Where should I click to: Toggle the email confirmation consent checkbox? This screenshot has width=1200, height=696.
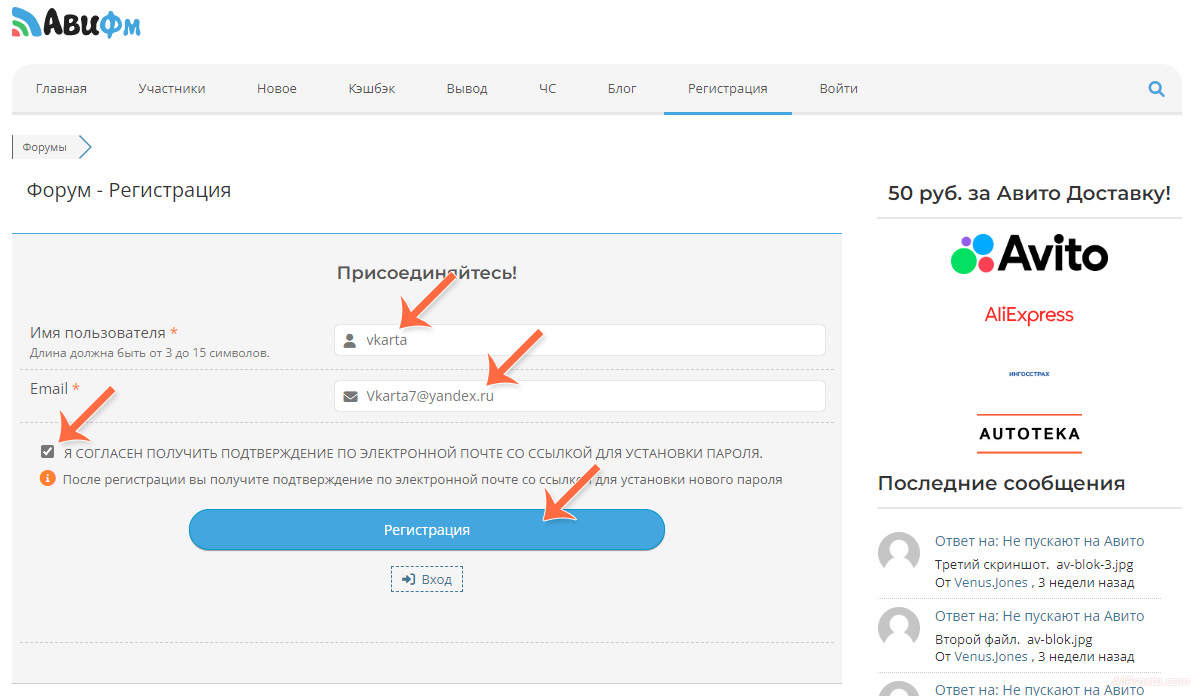point(48,452)
